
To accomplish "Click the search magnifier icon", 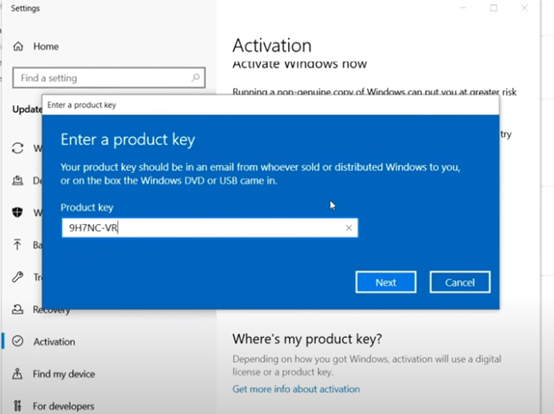I will click(195, 77).
